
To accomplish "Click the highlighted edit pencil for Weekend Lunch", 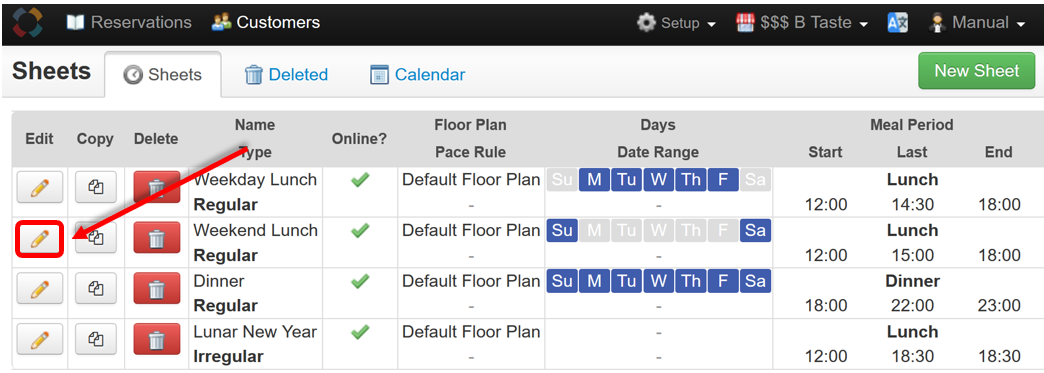I will click(39, 238).
